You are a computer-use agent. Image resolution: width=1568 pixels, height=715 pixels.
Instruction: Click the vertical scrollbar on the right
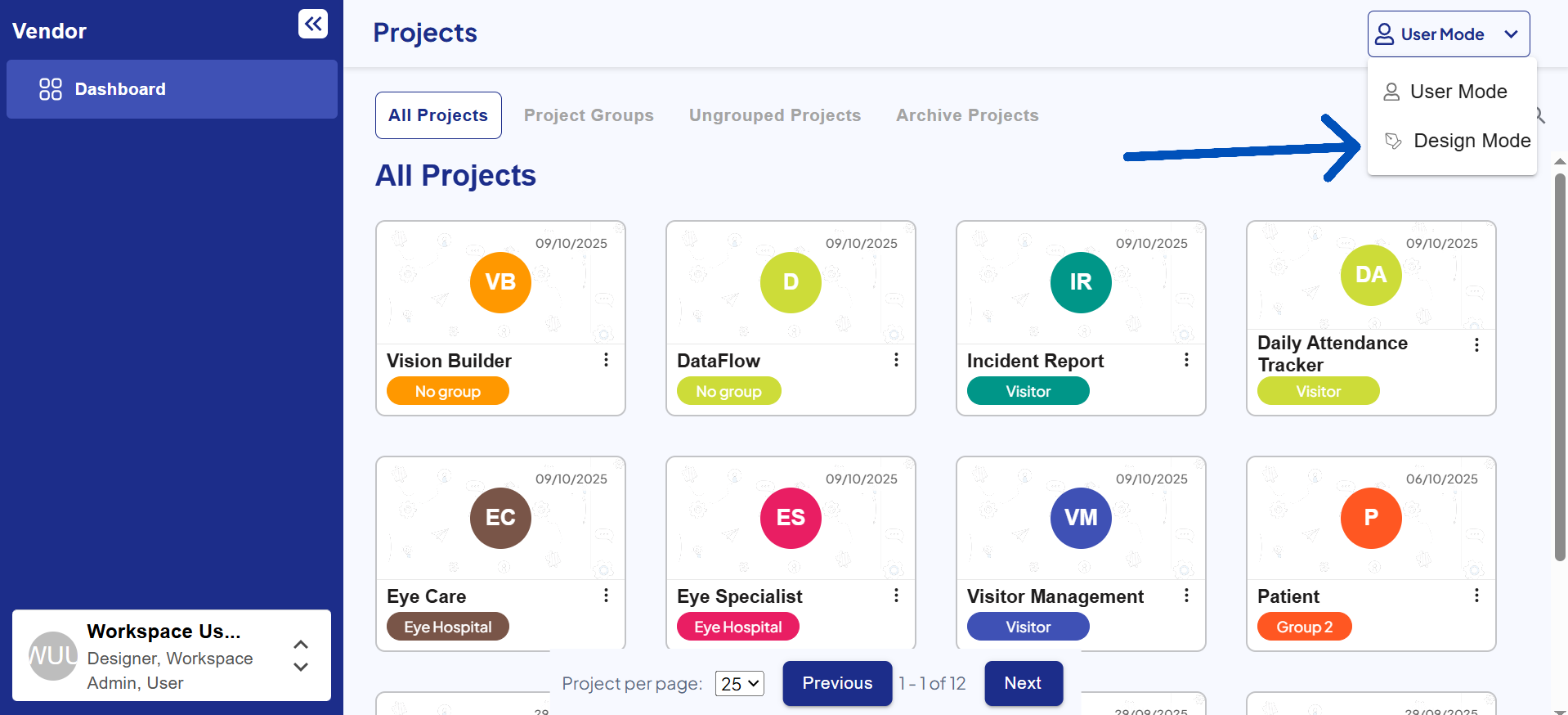click(1560, 368)
